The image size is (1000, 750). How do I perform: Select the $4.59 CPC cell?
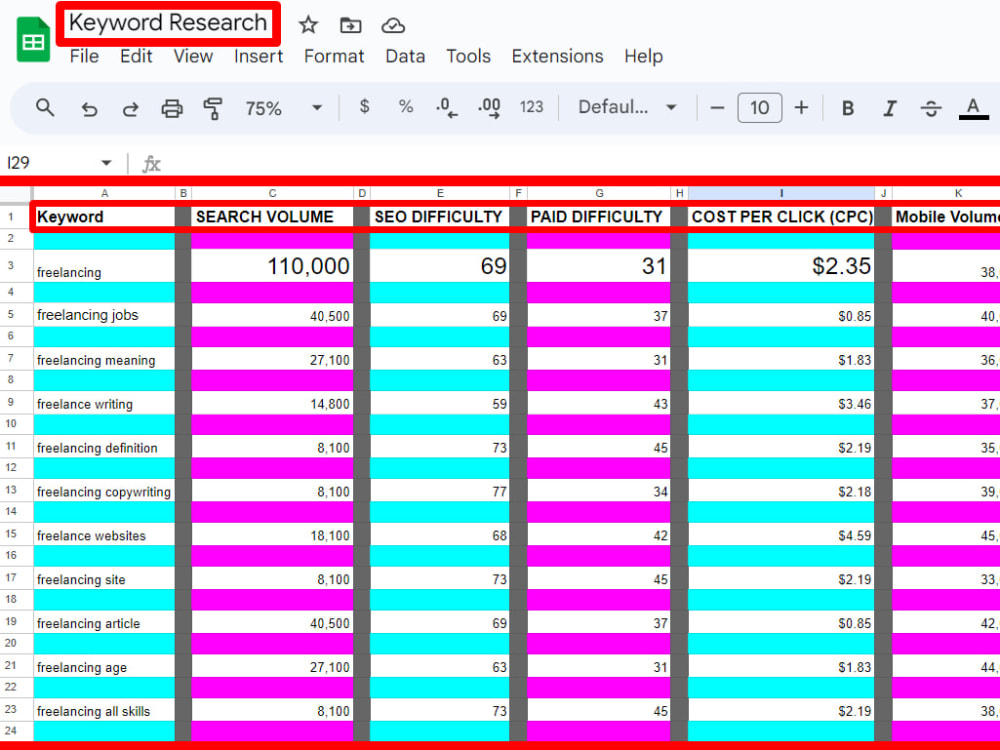781,534
